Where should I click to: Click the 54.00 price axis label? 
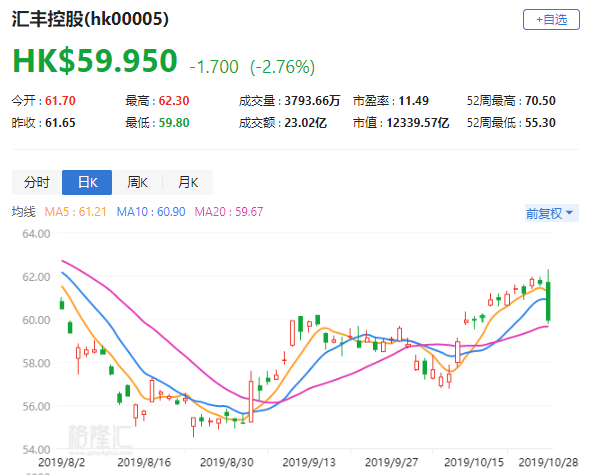click(36, 449)
